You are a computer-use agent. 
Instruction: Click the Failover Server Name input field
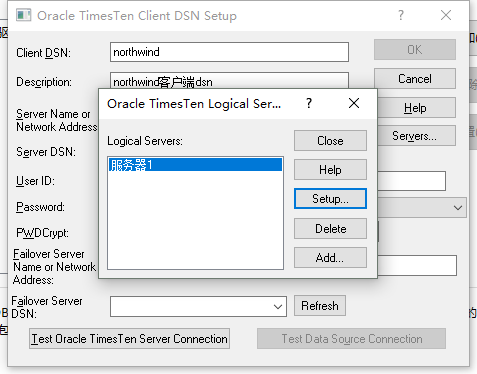pos(417,265)
